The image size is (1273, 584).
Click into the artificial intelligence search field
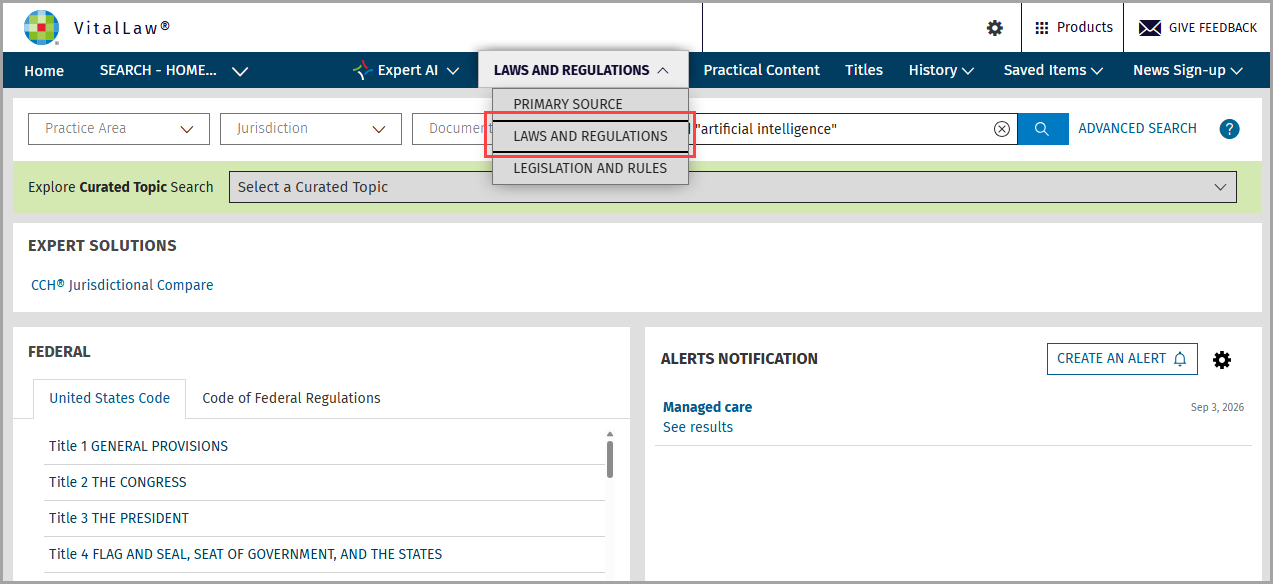coord(840,129)
